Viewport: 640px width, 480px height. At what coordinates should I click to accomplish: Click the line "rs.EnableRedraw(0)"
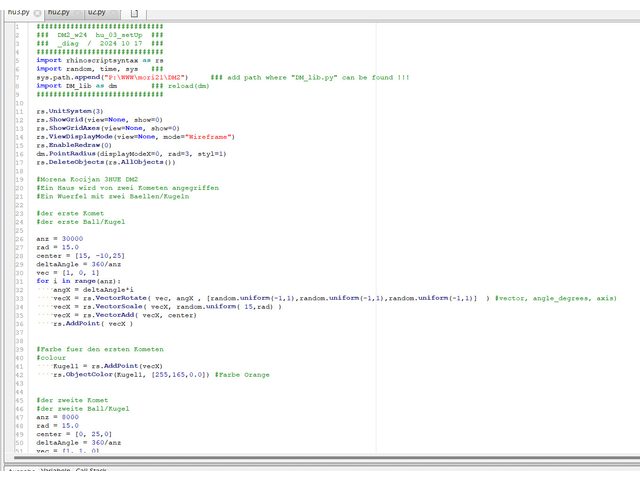point(74,145)
